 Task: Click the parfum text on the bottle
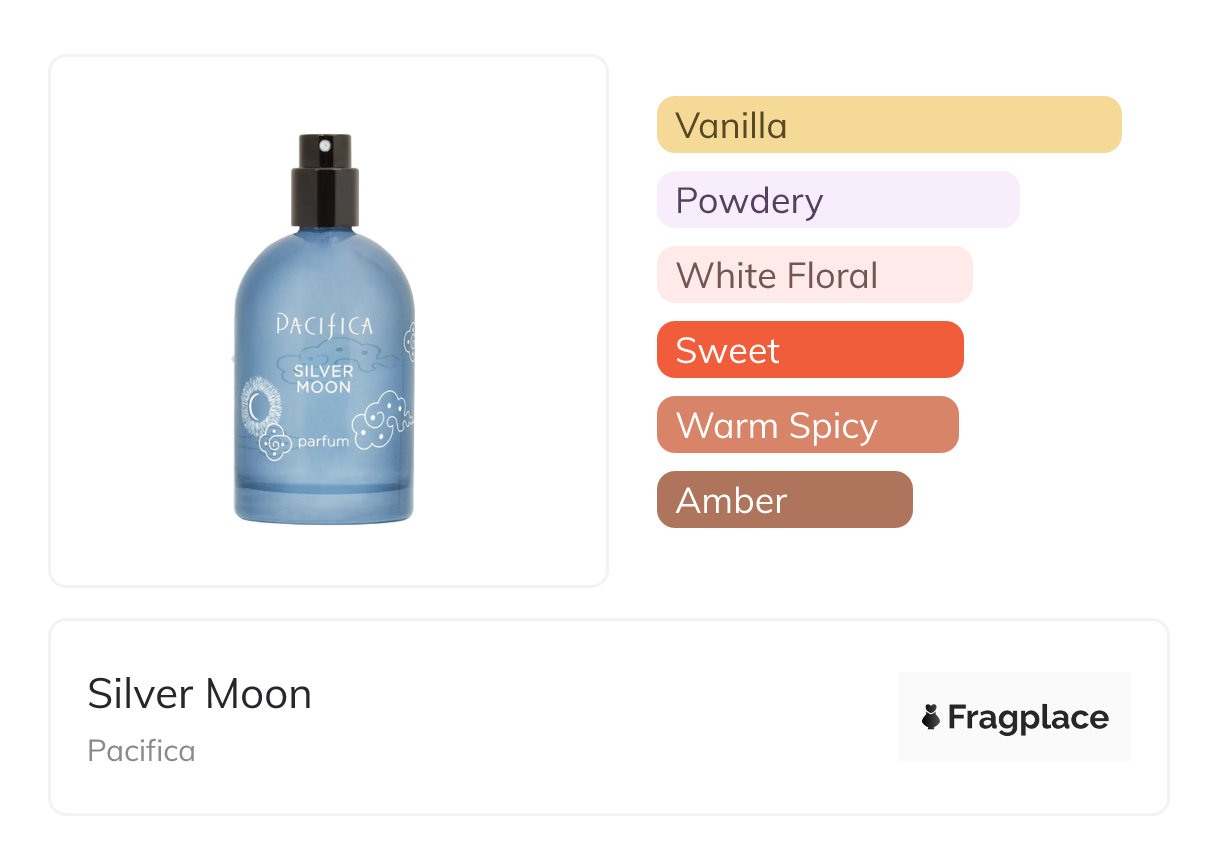point(323,440)
